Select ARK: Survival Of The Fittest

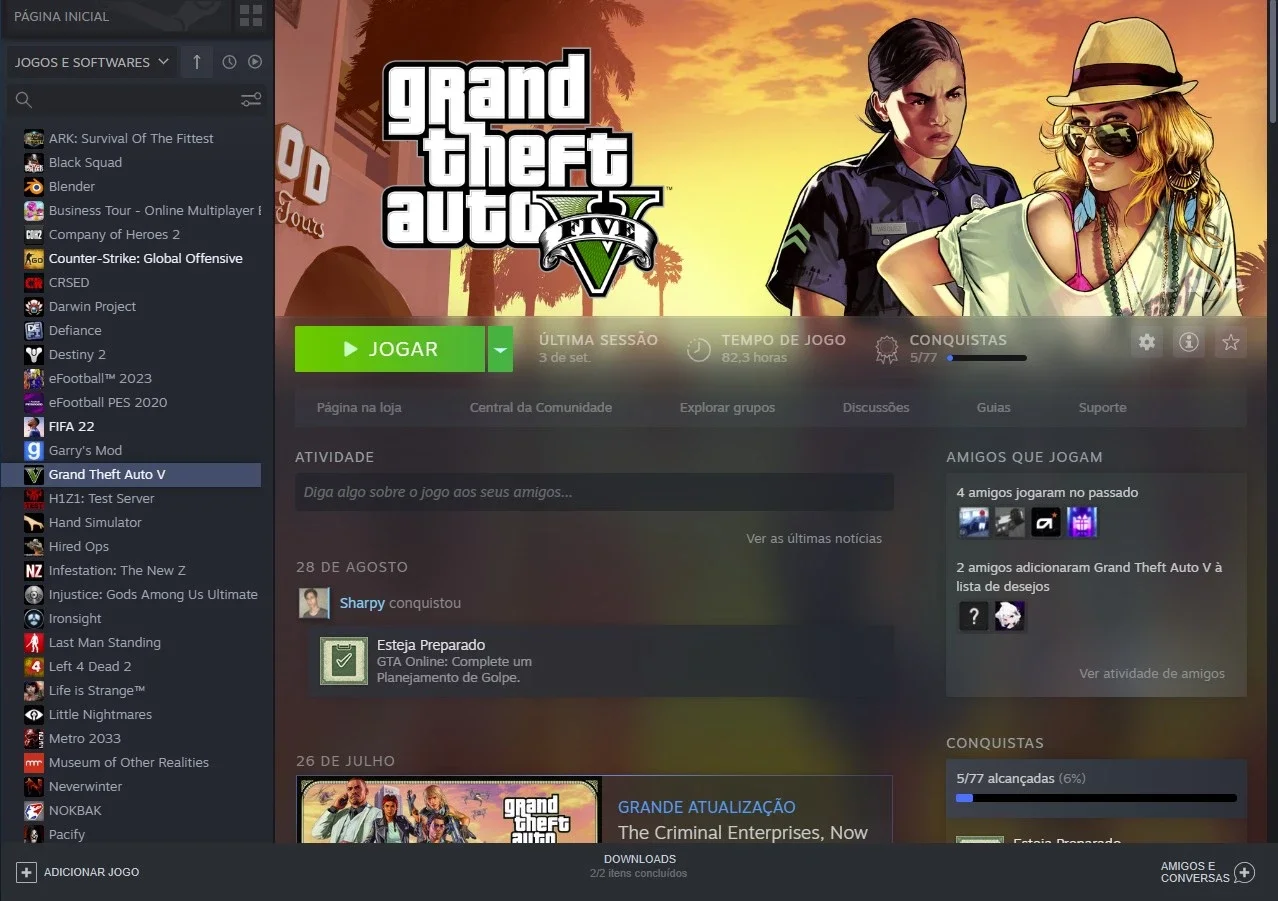tap(131, 138)
